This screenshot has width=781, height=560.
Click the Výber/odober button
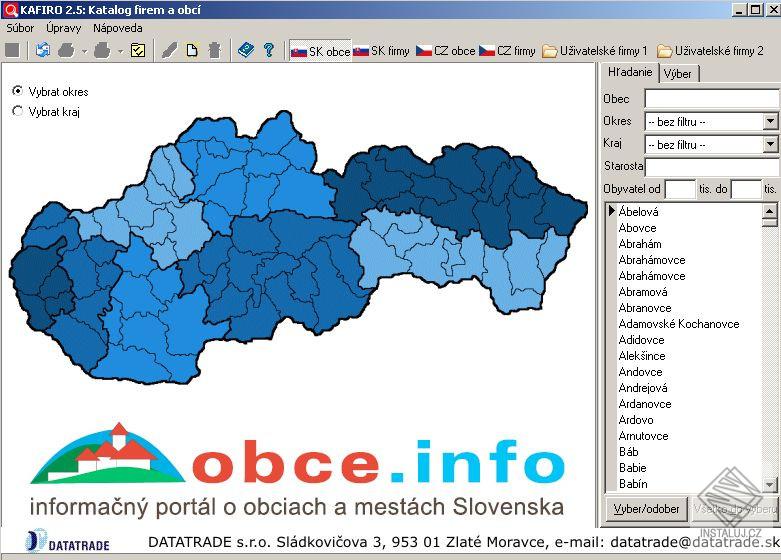[646, 509]
